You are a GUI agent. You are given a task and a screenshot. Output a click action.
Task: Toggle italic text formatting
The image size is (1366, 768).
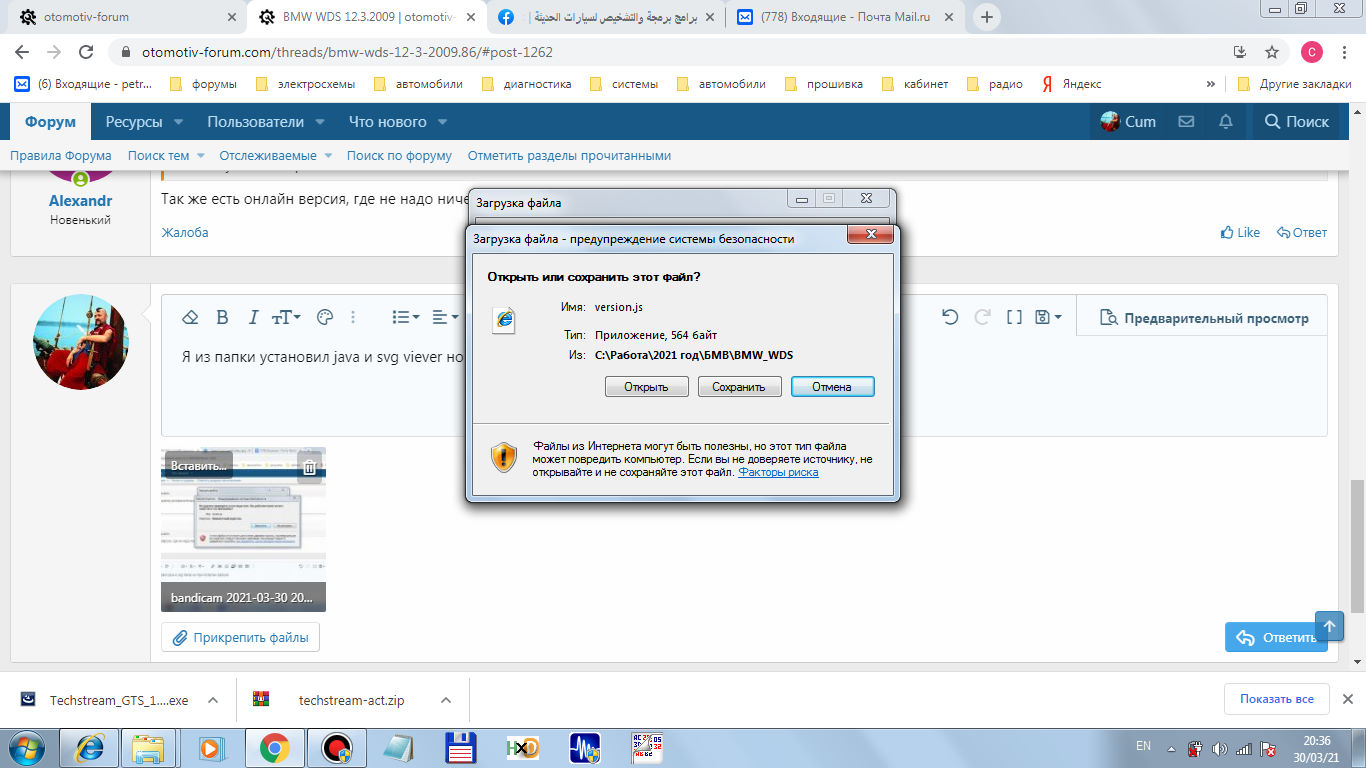253,317
